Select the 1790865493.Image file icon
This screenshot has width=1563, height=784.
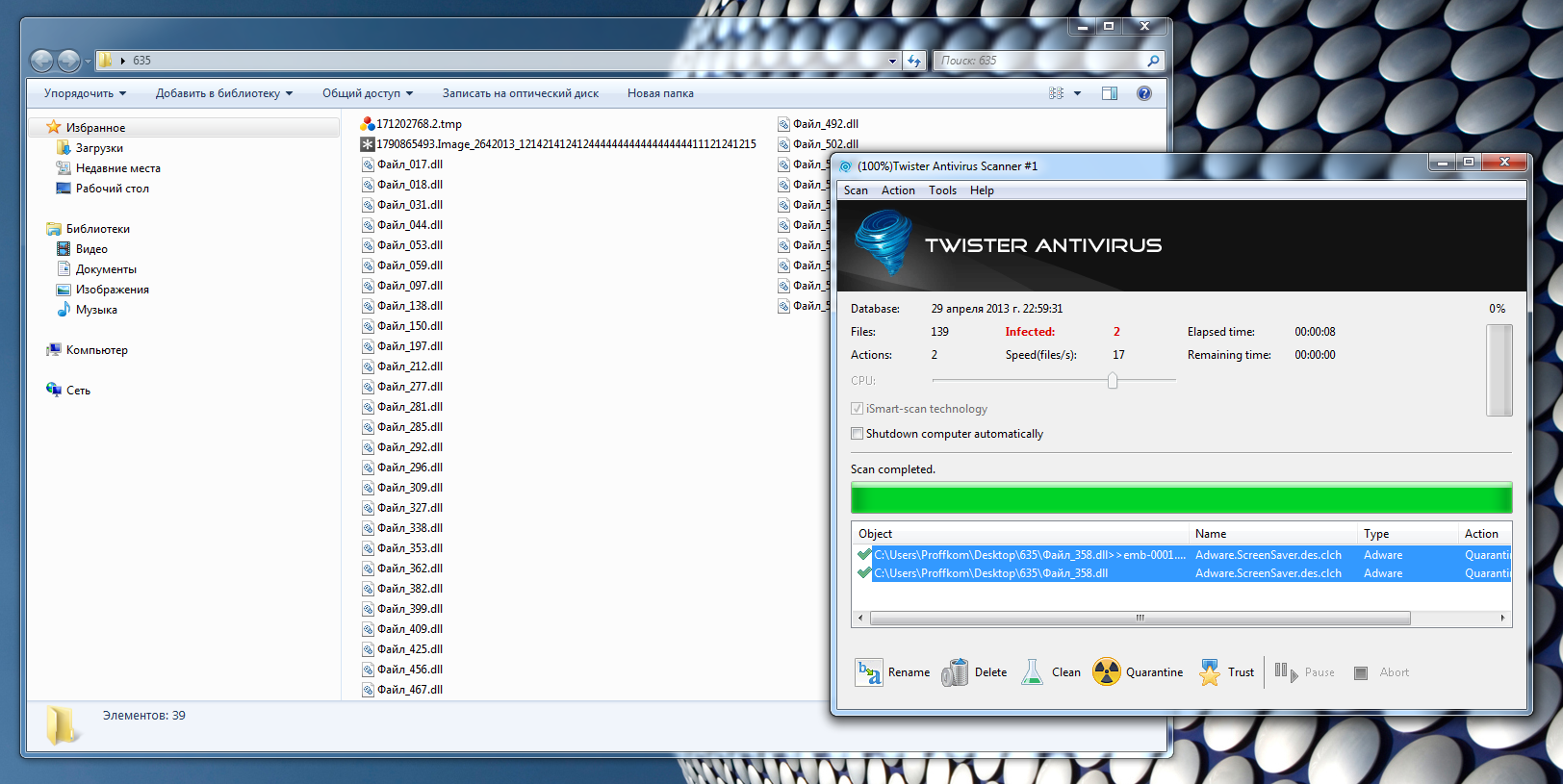[368, 144]
